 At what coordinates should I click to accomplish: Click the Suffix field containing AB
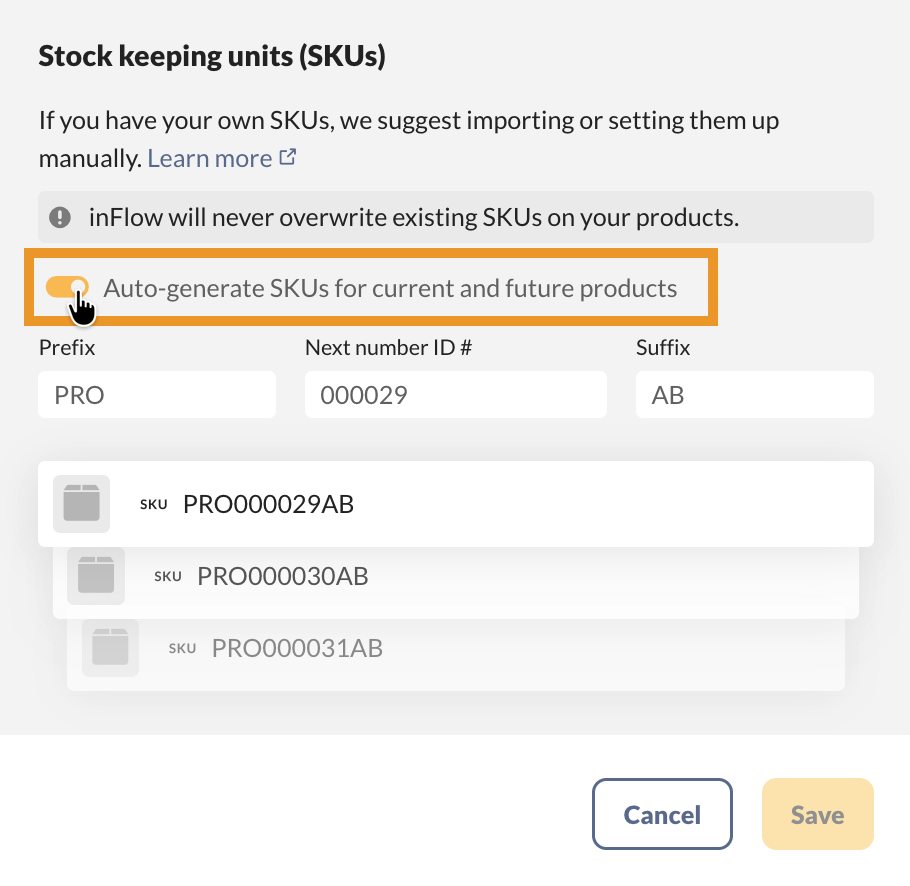(754, 395)
